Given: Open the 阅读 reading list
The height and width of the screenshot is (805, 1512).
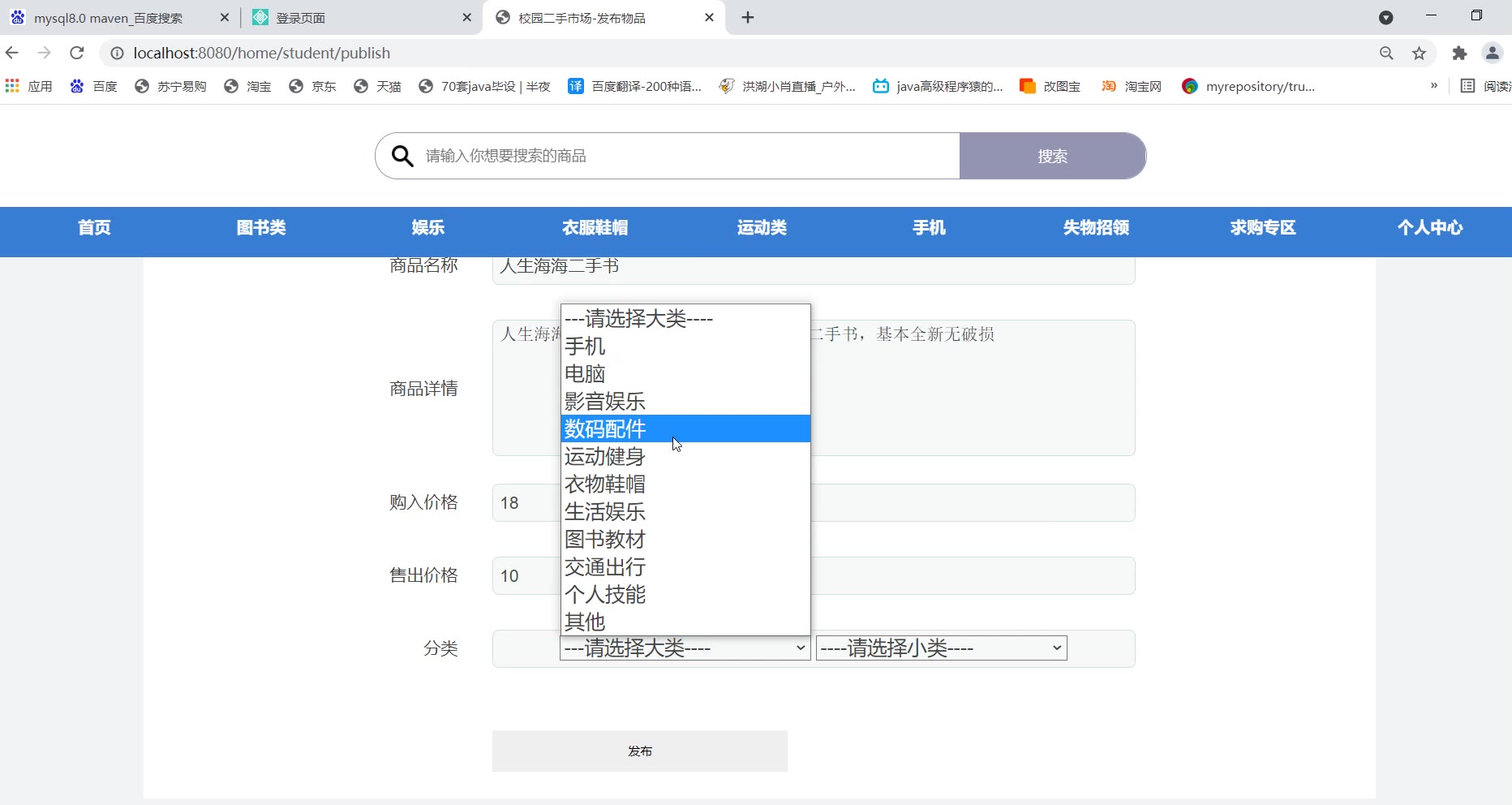Looking at the screenshot, I should point(1485,86).
